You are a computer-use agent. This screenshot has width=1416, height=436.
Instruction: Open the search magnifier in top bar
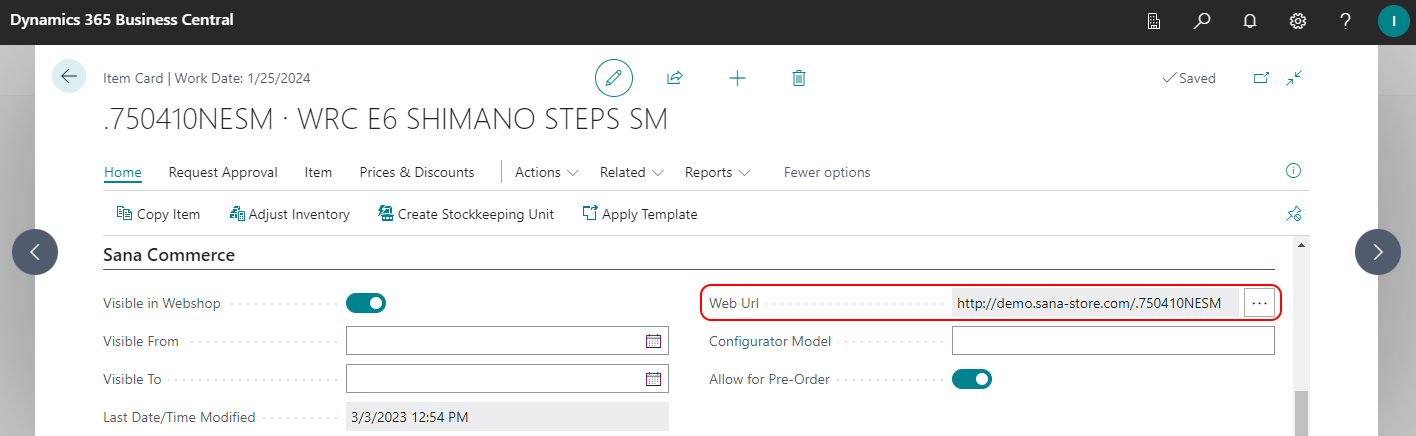1203,21
